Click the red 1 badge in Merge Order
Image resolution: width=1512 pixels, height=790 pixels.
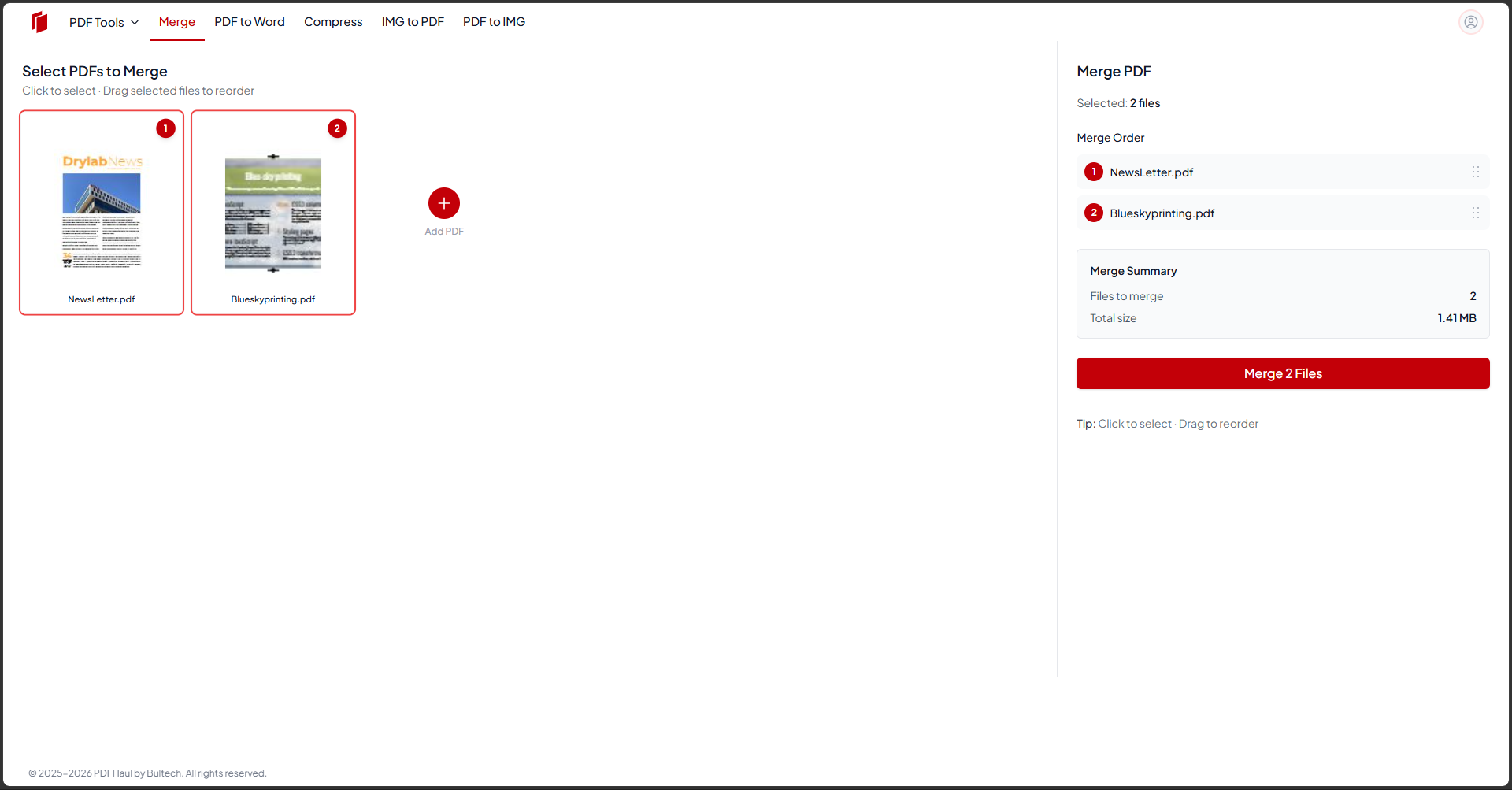click(x=1093, y=172)
